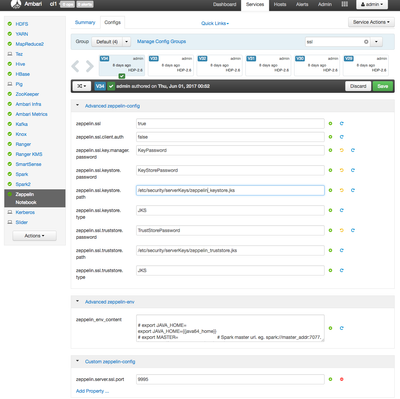Go to previous config versions with left arrow
Viewport: 400px width, 399px height.
[76, 66]
